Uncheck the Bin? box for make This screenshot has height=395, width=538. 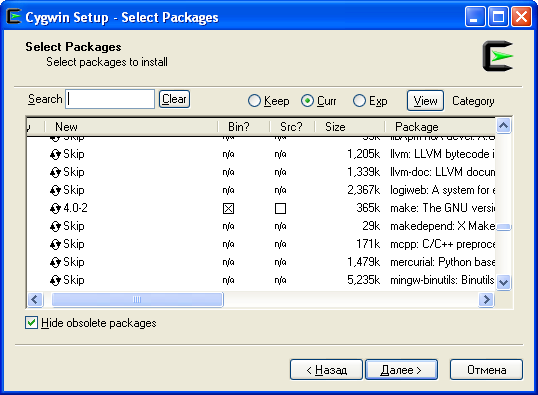click(229, 208)
